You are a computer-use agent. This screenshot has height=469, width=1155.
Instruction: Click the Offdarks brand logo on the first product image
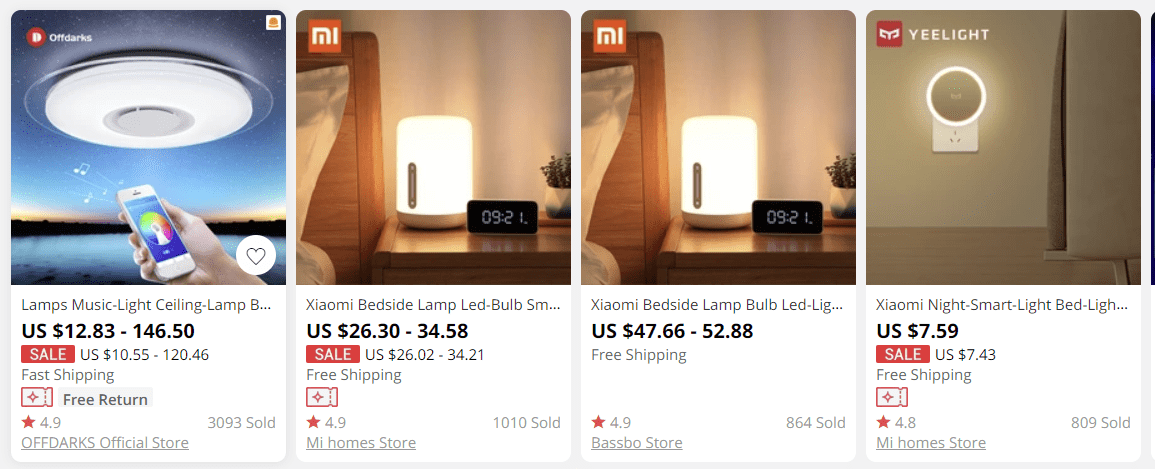click(59, 38)
